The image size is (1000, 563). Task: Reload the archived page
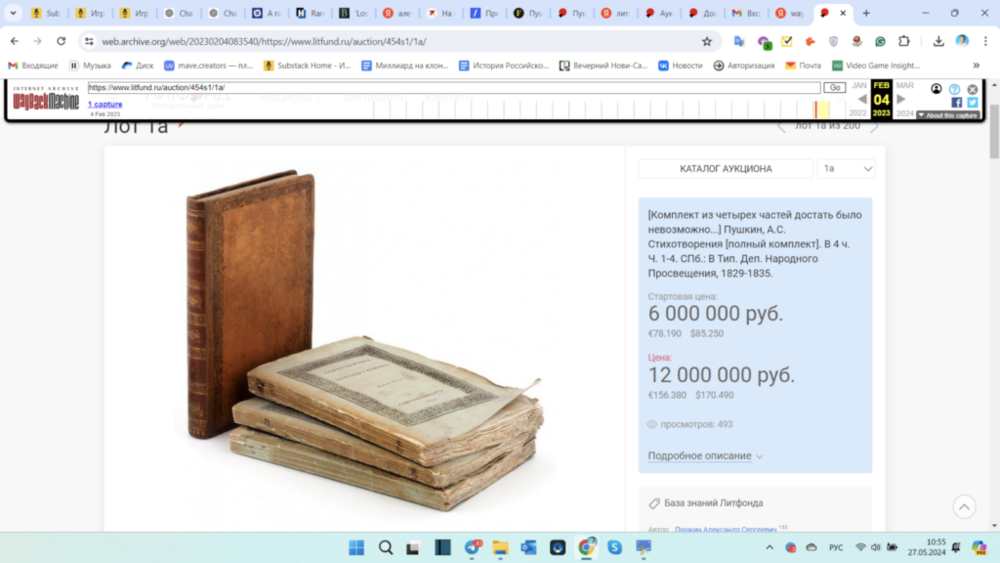(x=61, y=41)
